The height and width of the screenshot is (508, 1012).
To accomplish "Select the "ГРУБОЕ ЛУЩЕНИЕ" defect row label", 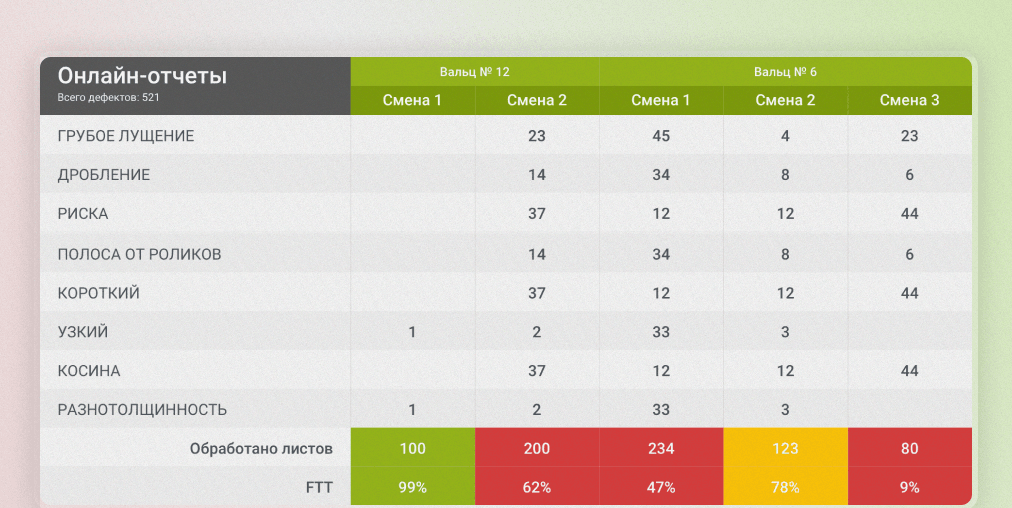I will (126, 136).
